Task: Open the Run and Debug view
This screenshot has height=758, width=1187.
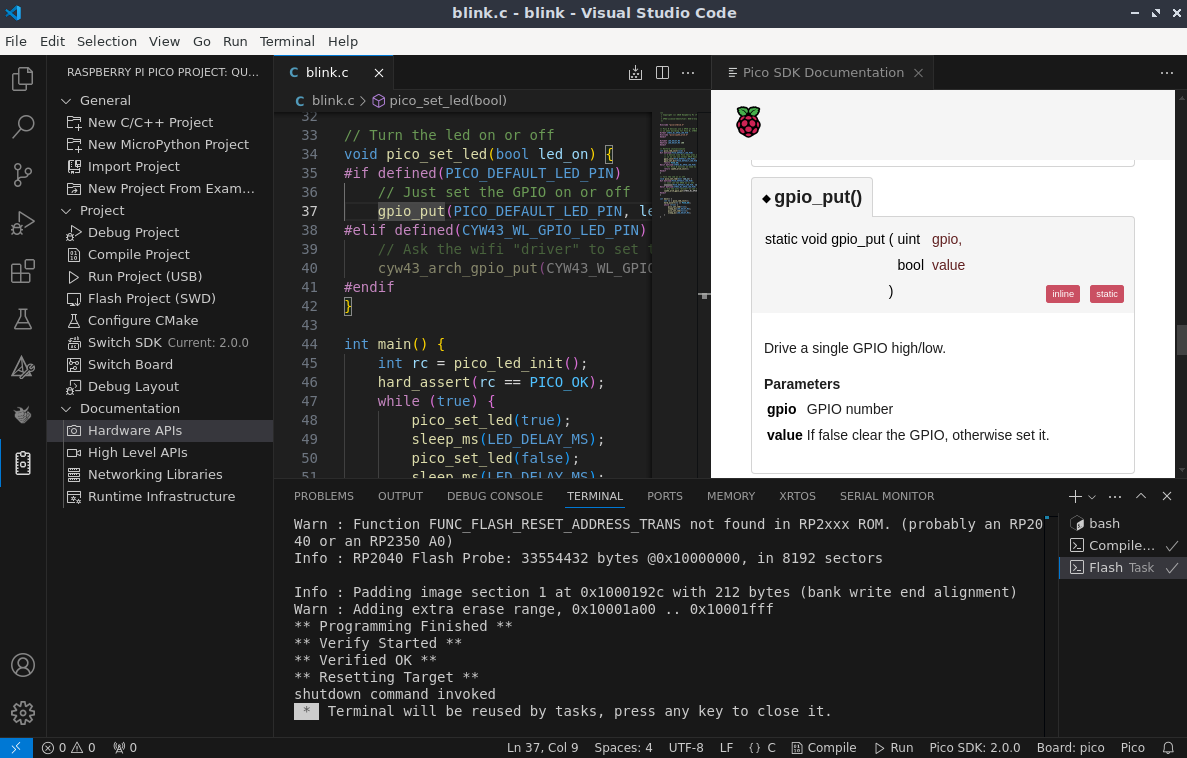Action: point(23,223)
